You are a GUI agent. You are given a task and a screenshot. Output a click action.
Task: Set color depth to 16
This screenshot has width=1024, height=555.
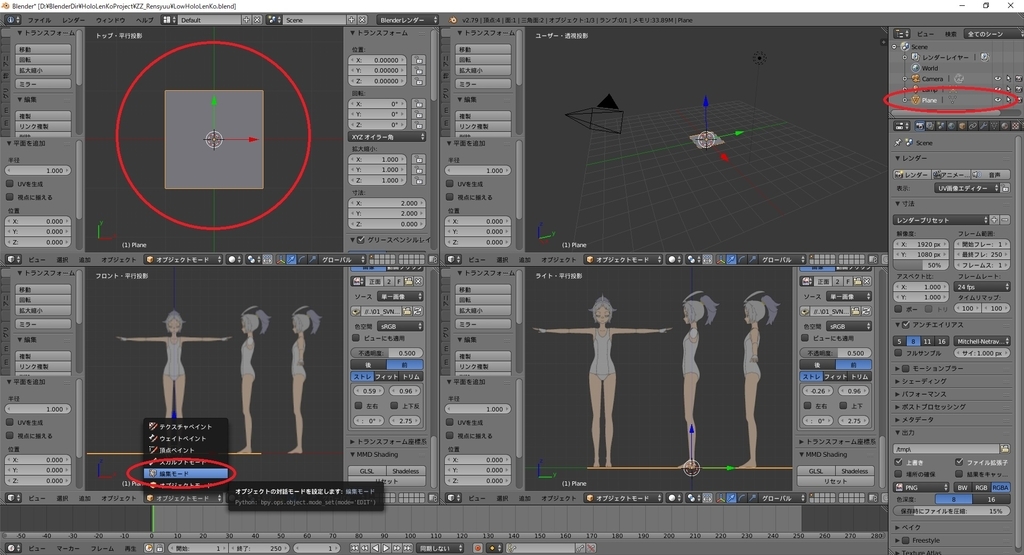pos(991,499)
